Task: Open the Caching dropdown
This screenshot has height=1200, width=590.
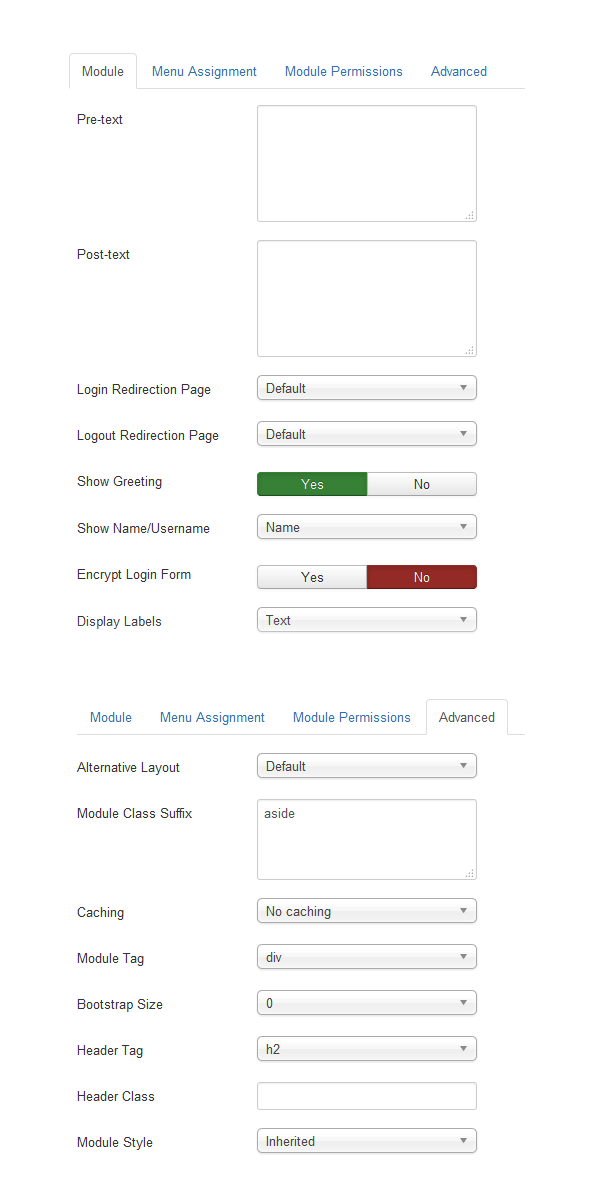Action: pyautogui.click(x=367, y=911)
